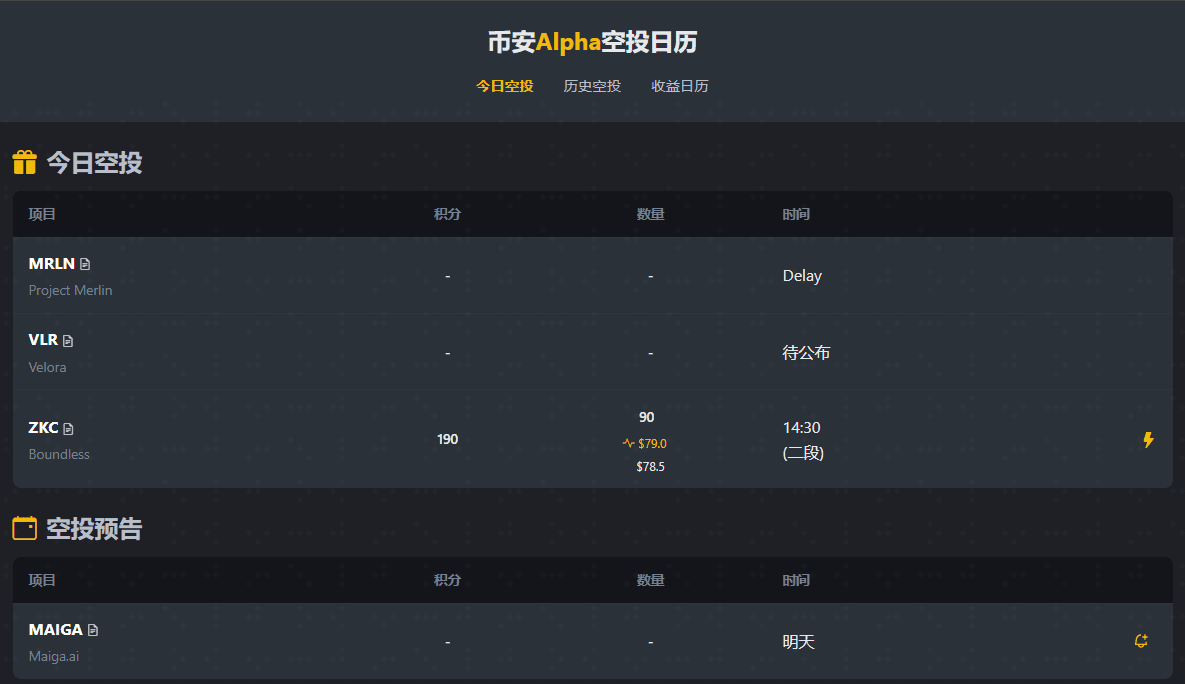Switch to the 历史空投 tab
Viewport: 1185px width, 684px height.
(x=592, y=86)
